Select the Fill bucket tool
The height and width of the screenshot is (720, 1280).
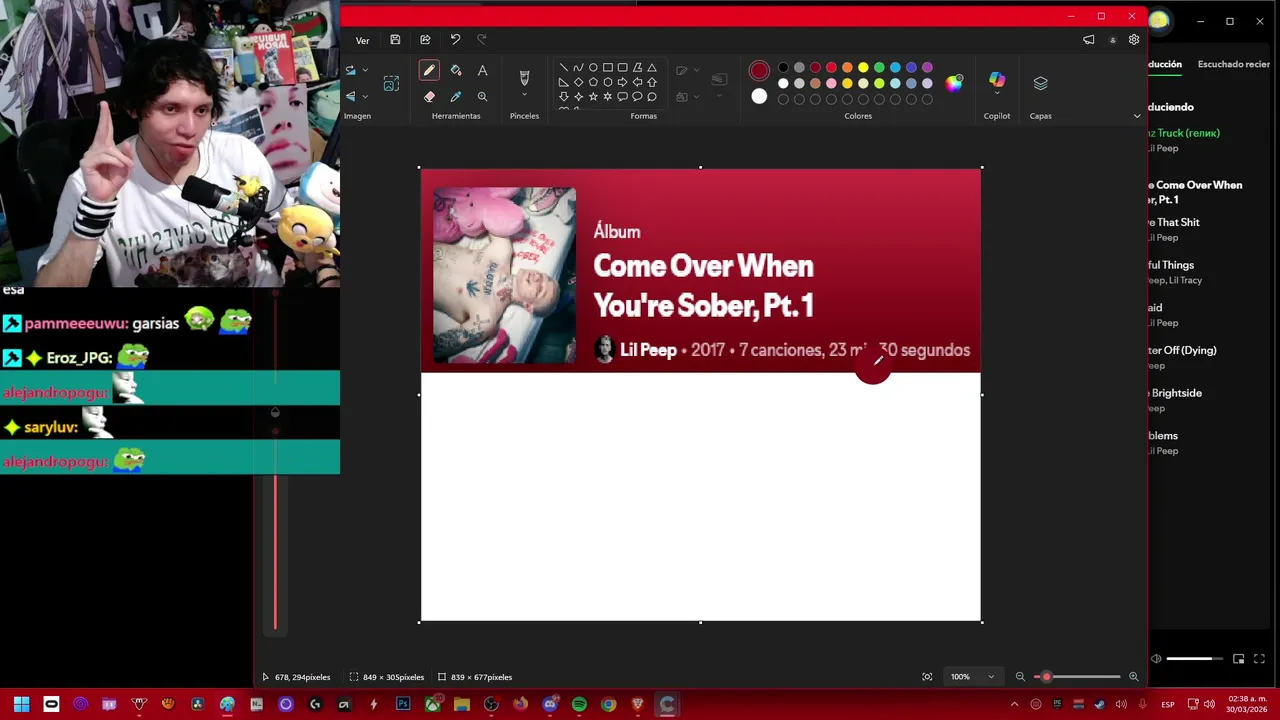(456, 70)
